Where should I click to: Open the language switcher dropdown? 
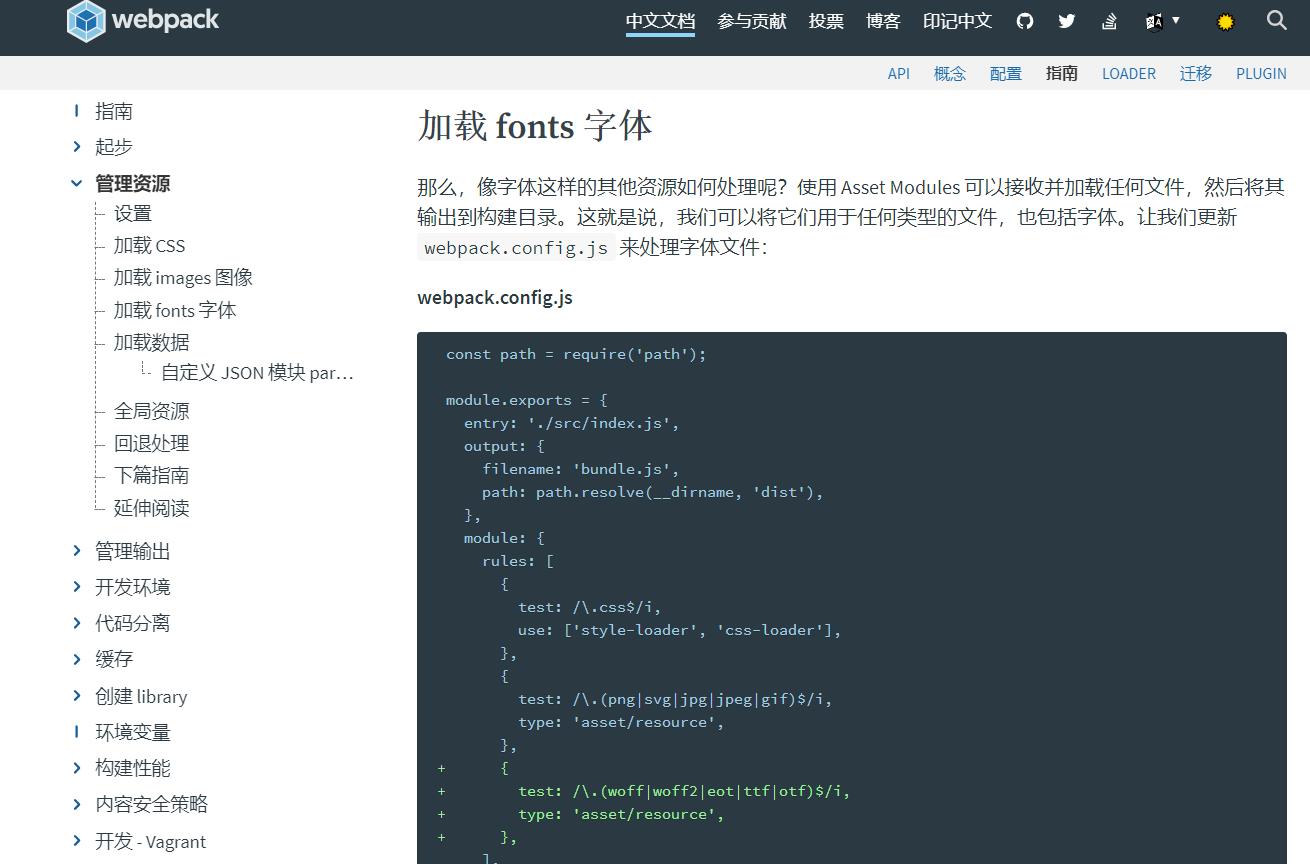1162,21
